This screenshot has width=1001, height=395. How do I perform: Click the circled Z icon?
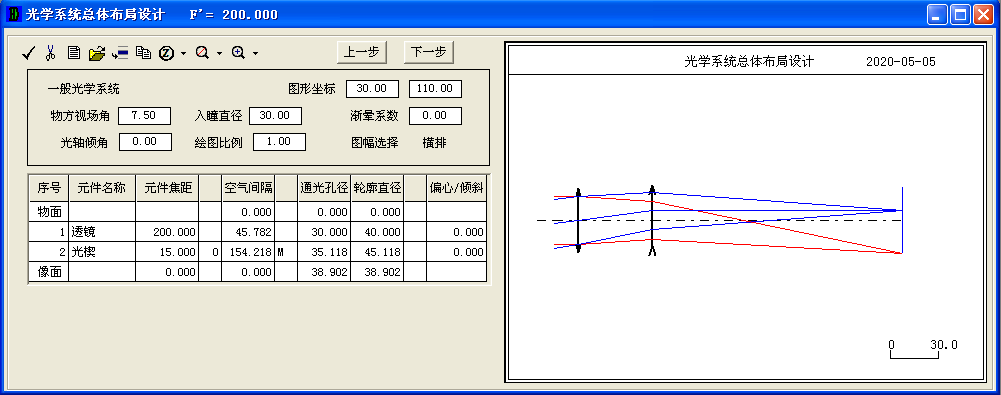(167, 54)
